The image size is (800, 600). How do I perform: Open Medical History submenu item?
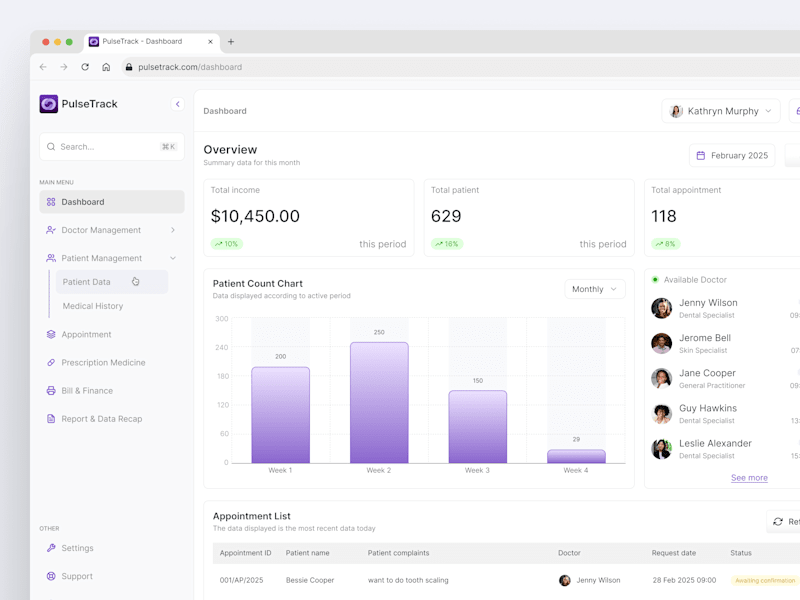(93, 306)
